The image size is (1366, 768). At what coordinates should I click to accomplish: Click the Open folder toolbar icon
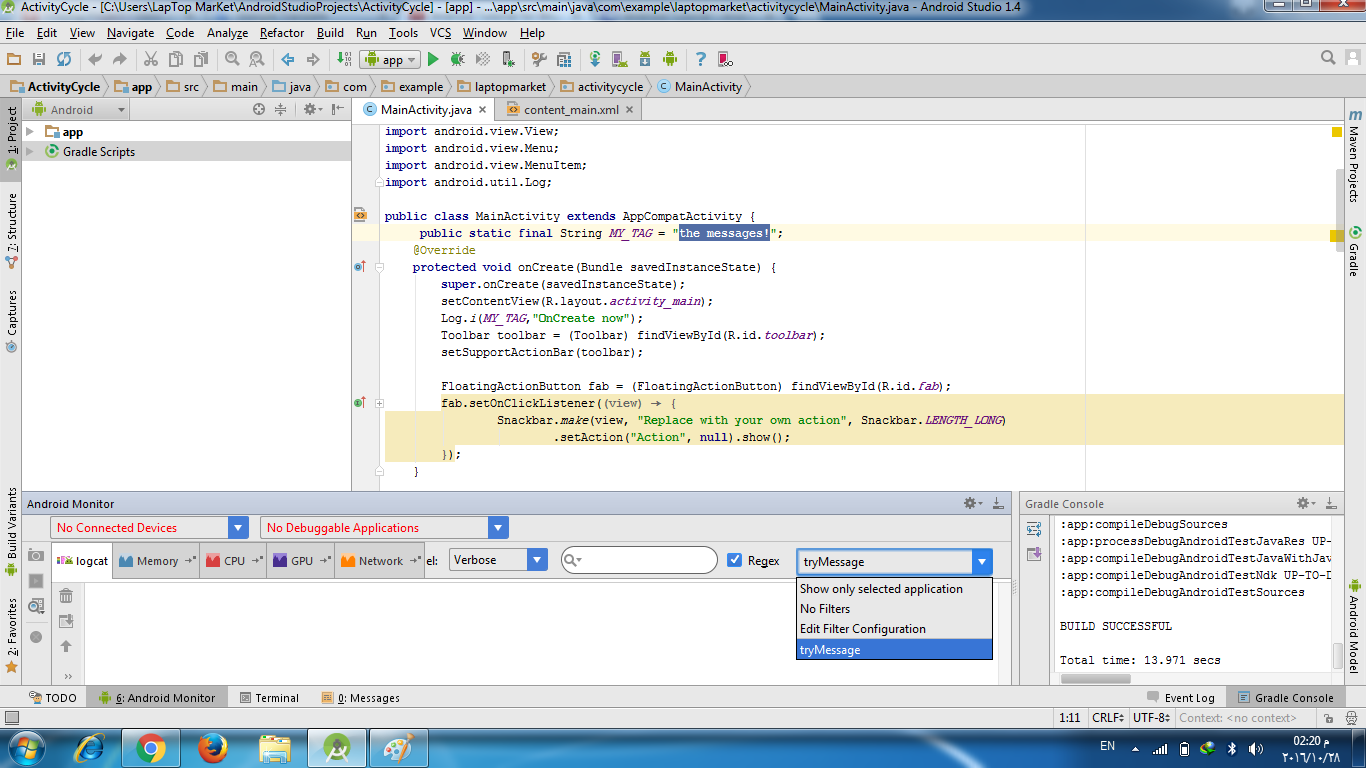click(12, 59)
